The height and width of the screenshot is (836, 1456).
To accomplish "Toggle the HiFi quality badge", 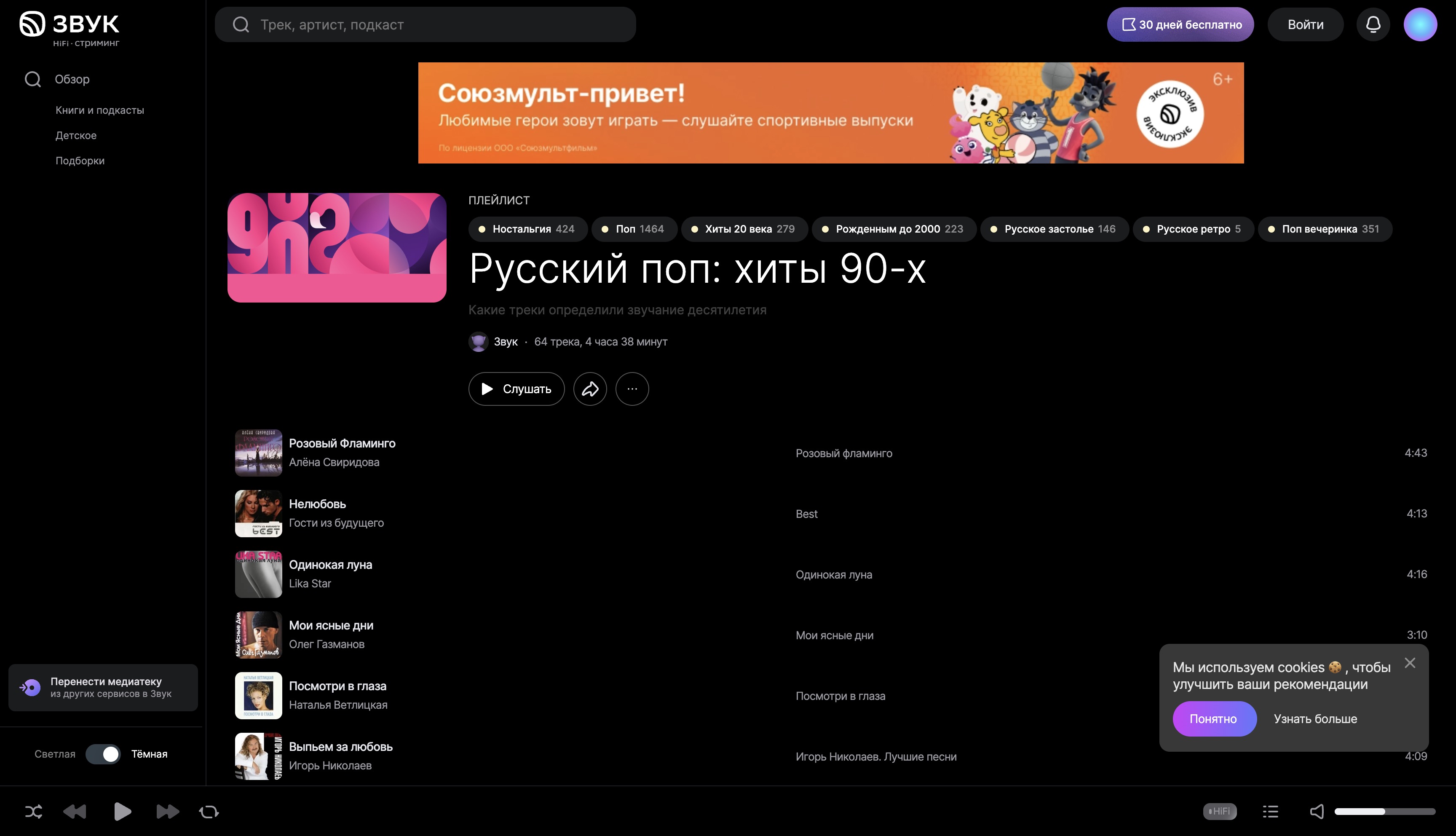I will point(1220,811).
